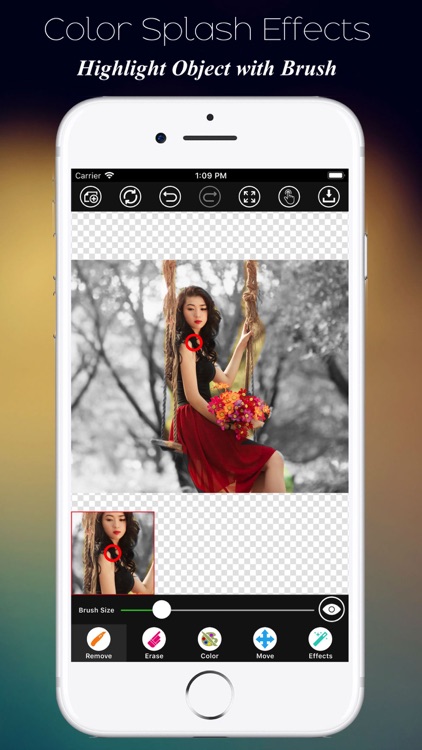This screenshot has width=422, height=750.
Task: Tap the add photo camera icon
Action: point(90,197)
